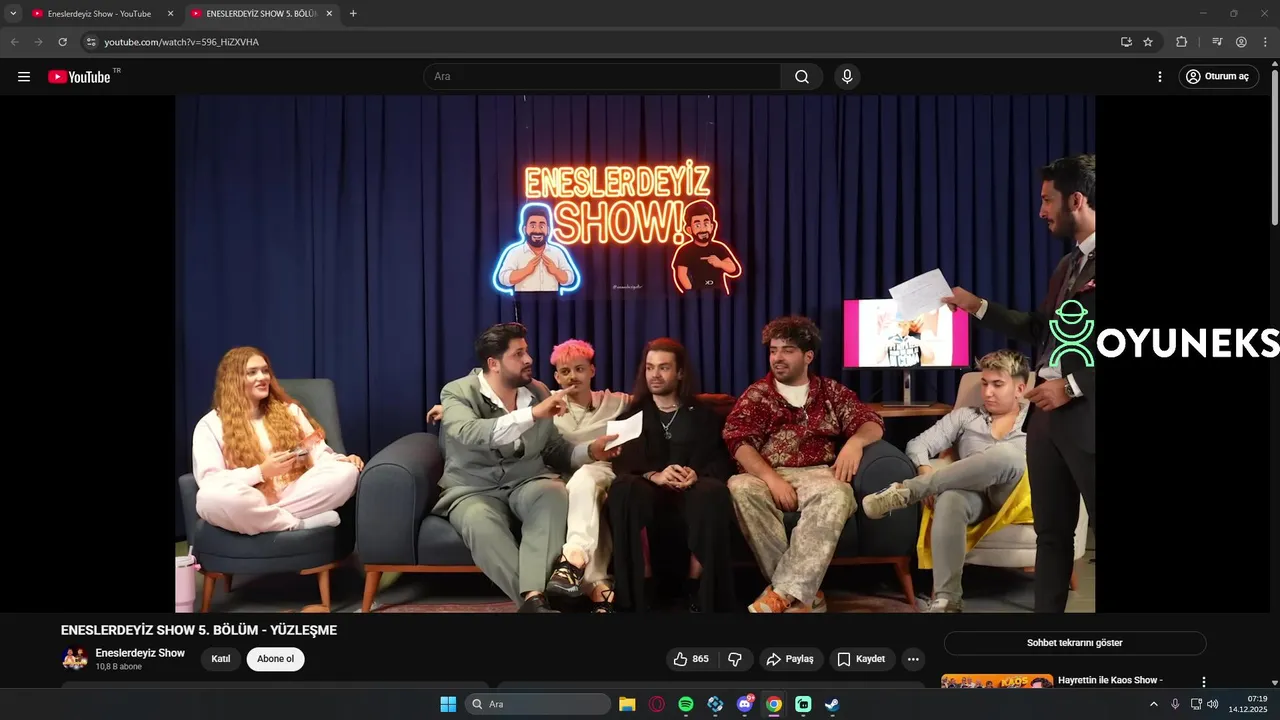
Task: Open YouTube settings three-dot menu
Action: tap(1160, 76)
